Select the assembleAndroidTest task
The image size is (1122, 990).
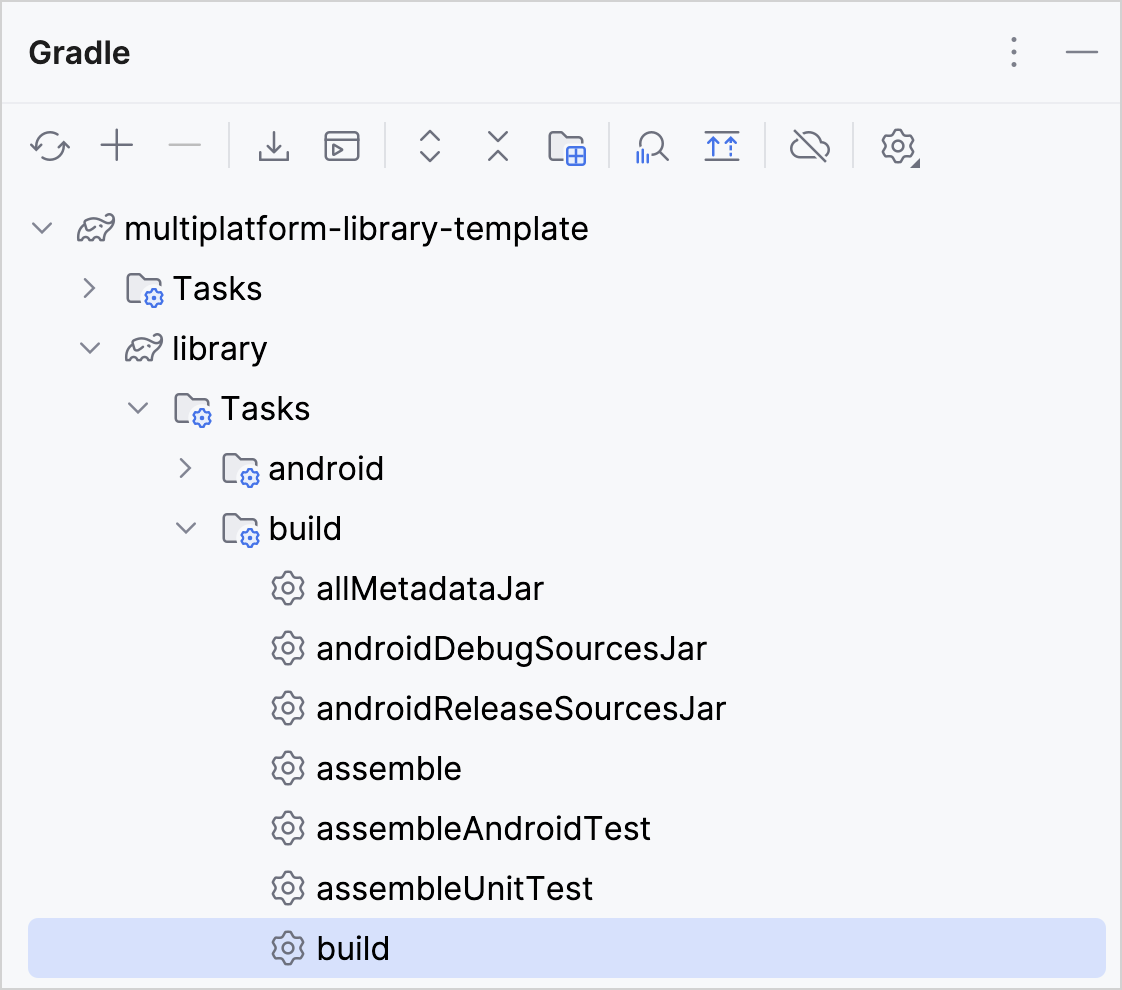(483, 828)
